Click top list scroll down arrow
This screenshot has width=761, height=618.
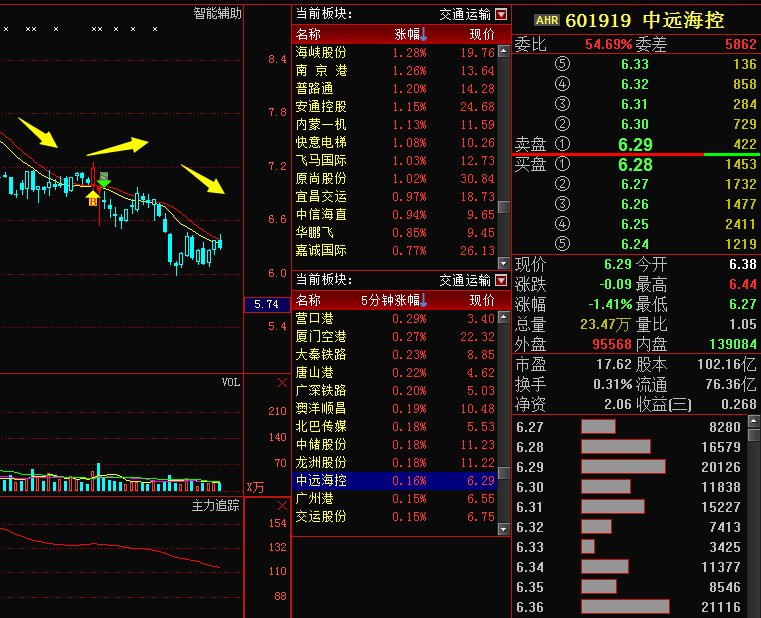[503, 263]
